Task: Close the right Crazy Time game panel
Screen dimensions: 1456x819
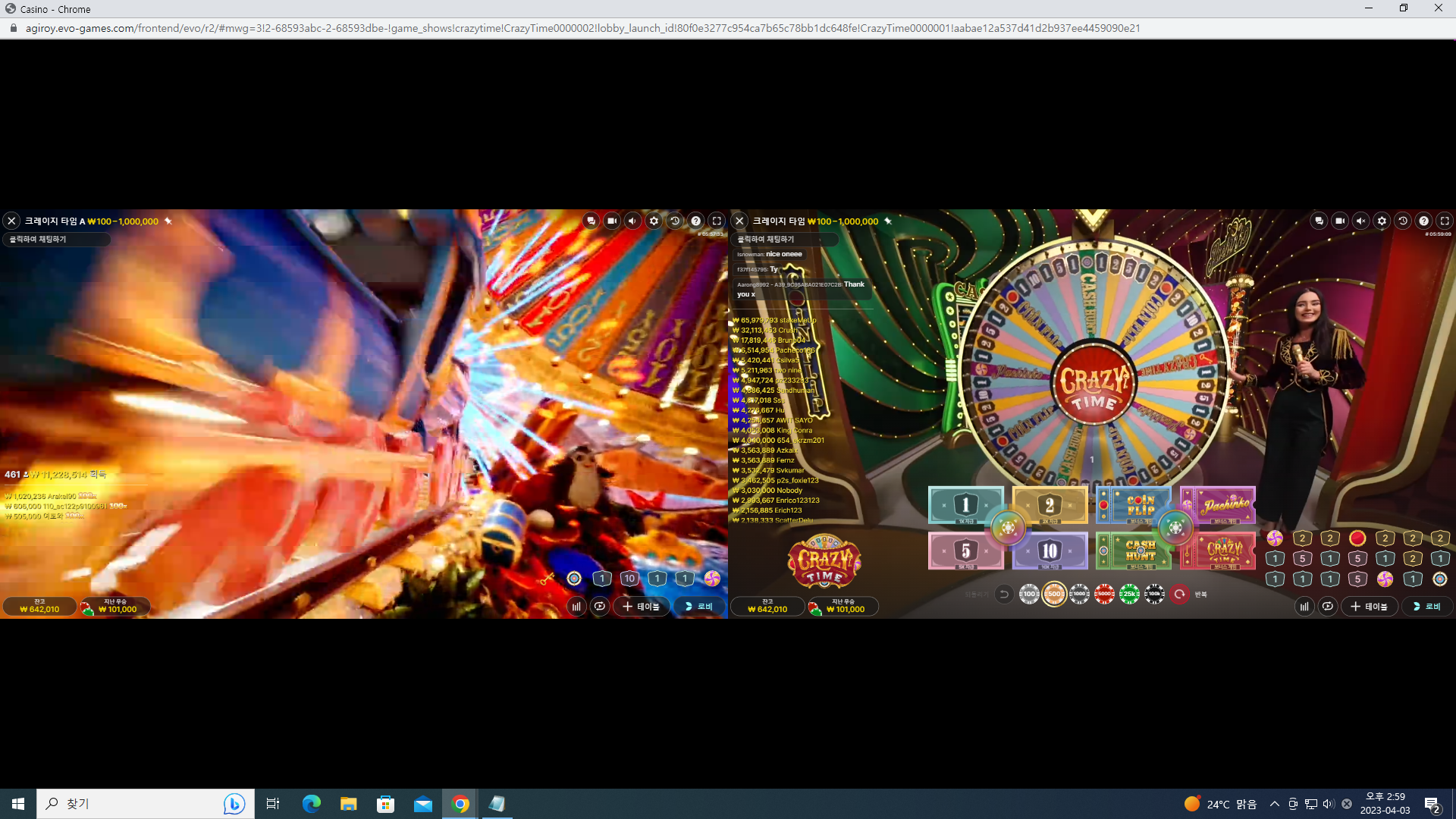Action: coord(739,221)
